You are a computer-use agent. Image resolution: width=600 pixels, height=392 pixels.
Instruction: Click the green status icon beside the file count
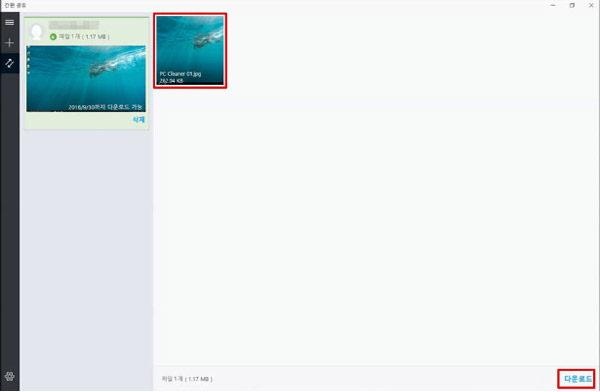click(53, 37)
